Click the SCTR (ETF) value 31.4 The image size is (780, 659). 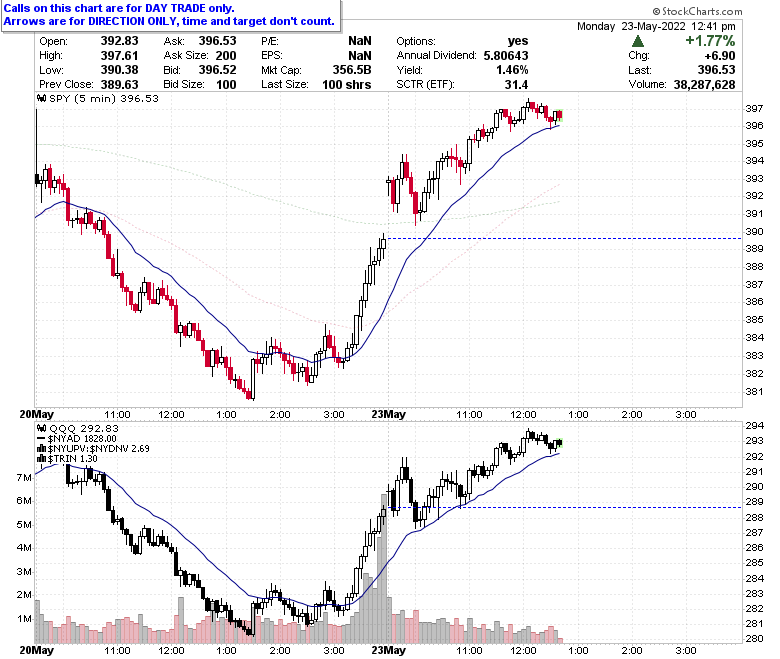(516, 85)
